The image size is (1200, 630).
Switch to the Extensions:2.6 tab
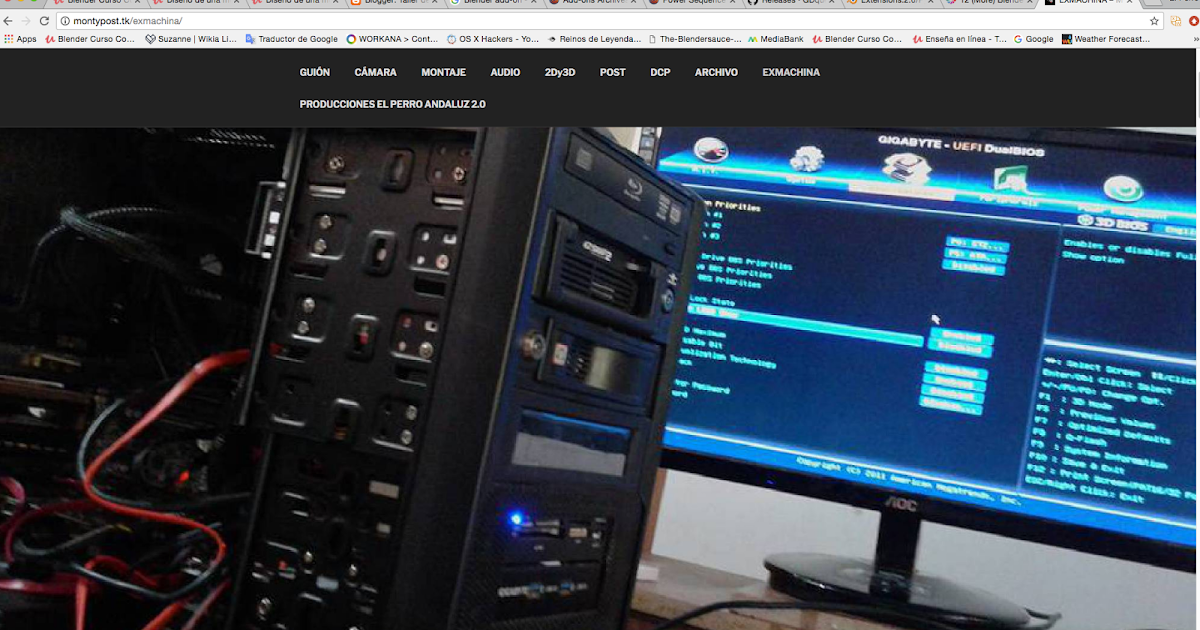point(891,3)
